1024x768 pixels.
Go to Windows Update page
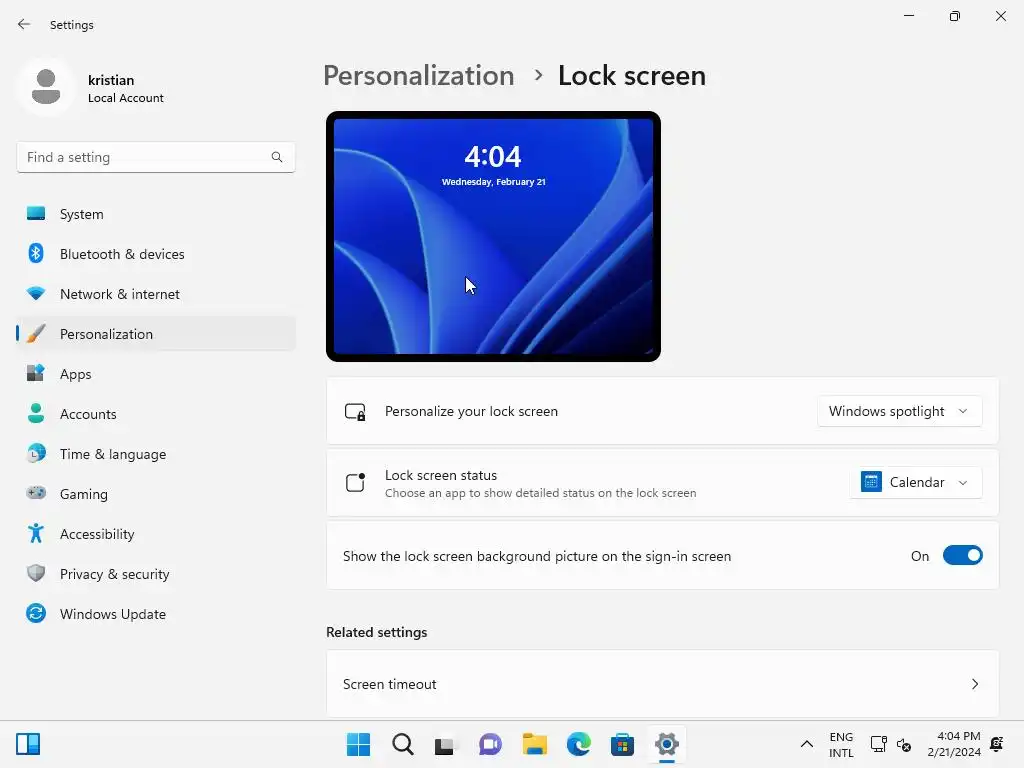(156, 614)
